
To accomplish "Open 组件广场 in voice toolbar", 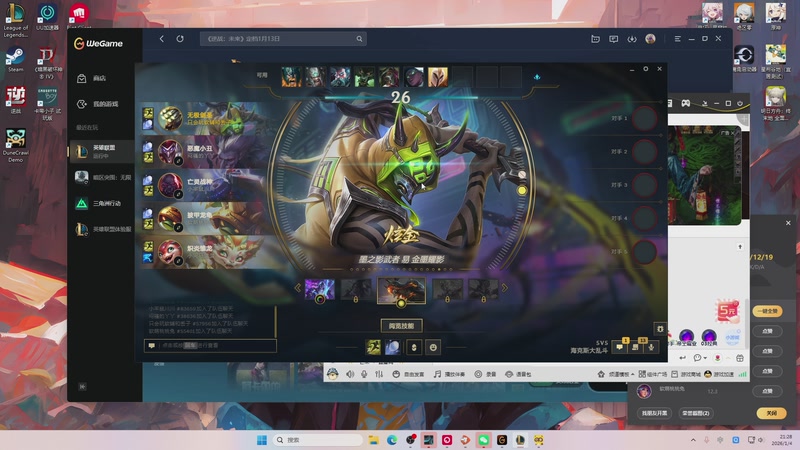I will 653,374.
